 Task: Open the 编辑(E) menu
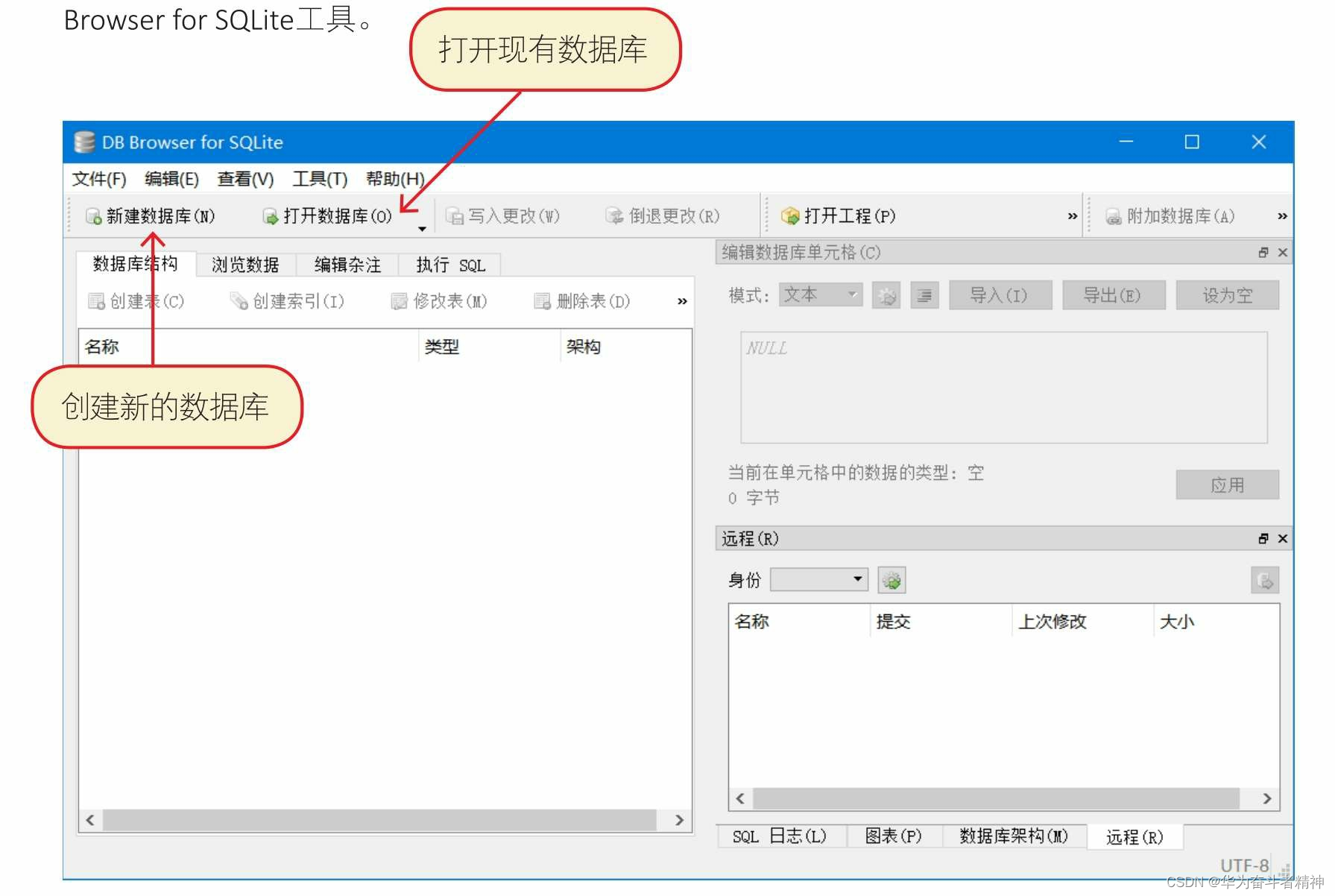171,179
